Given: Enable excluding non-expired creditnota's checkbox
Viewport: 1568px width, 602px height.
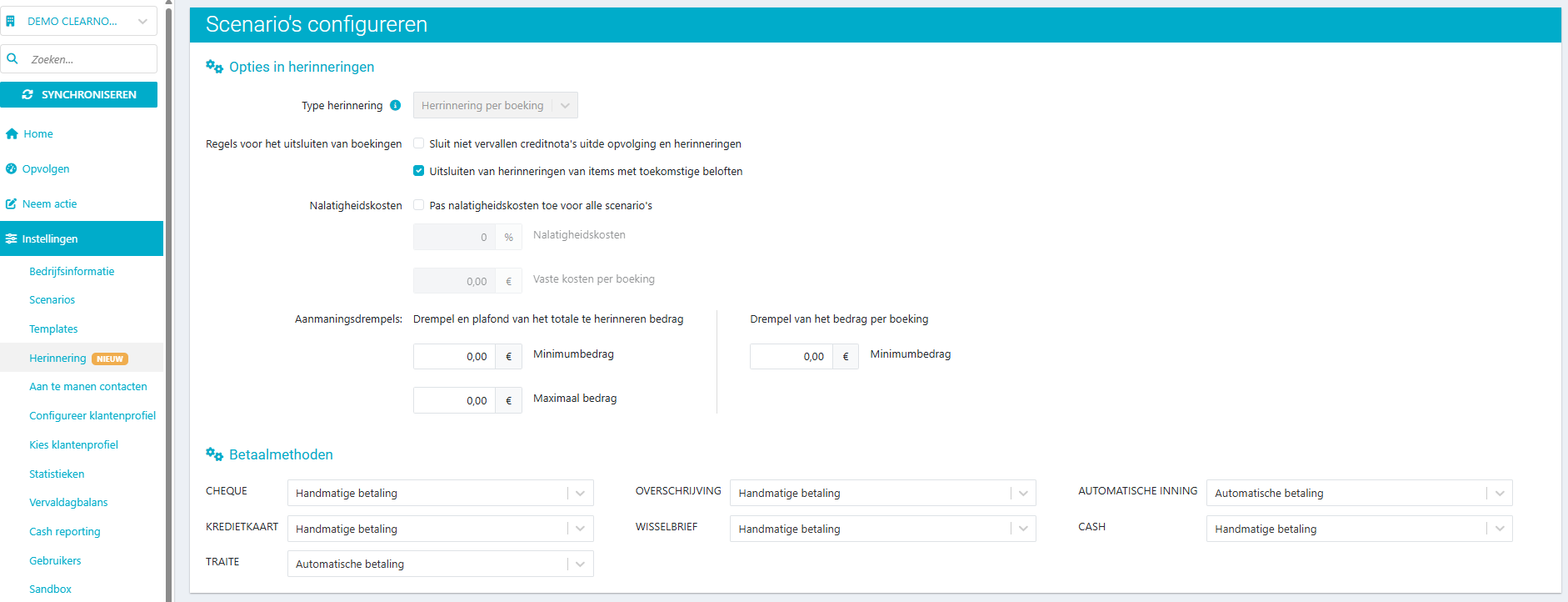Looking at the screenshot, I should pos(419,143).
